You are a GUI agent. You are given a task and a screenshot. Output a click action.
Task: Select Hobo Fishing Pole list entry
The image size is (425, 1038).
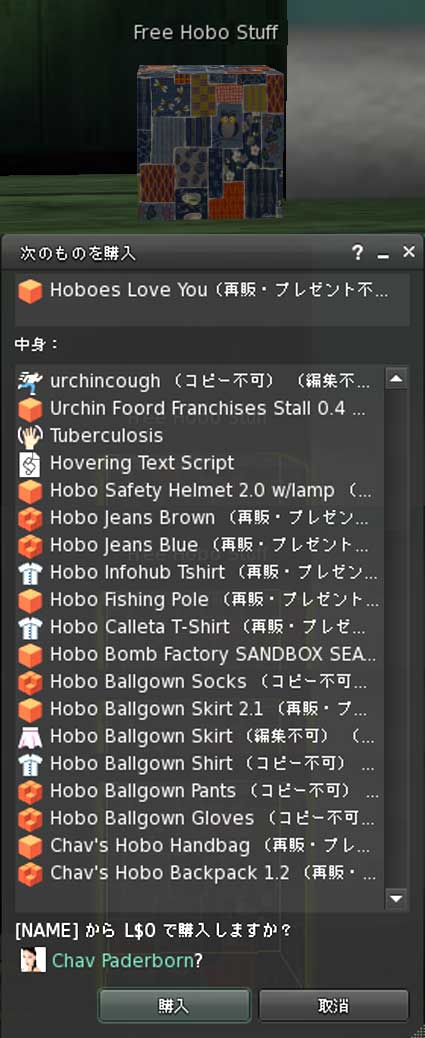click(x=199, y=600)
